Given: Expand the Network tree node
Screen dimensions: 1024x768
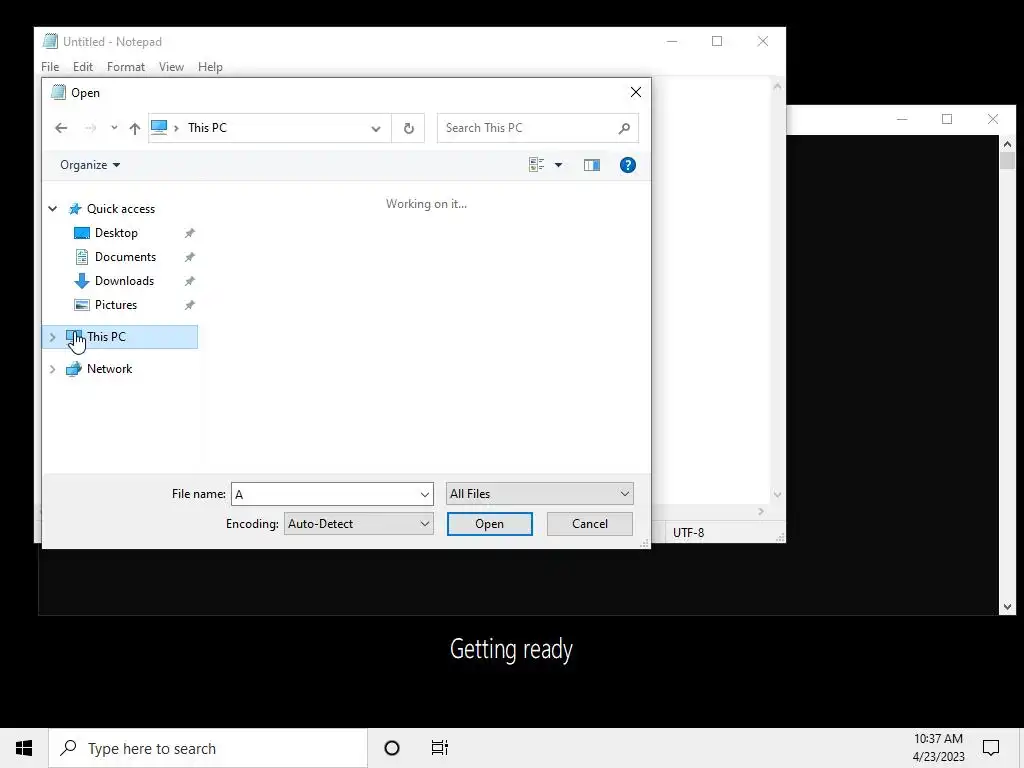Looking at the screenshot, I should [x=53, y=369].
